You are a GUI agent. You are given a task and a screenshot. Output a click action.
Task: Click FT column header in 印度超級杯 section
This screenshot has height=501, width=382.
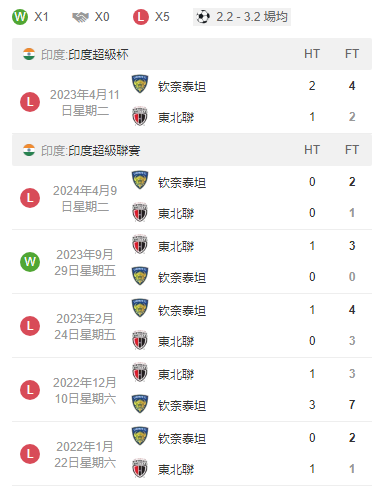point(352,54)
